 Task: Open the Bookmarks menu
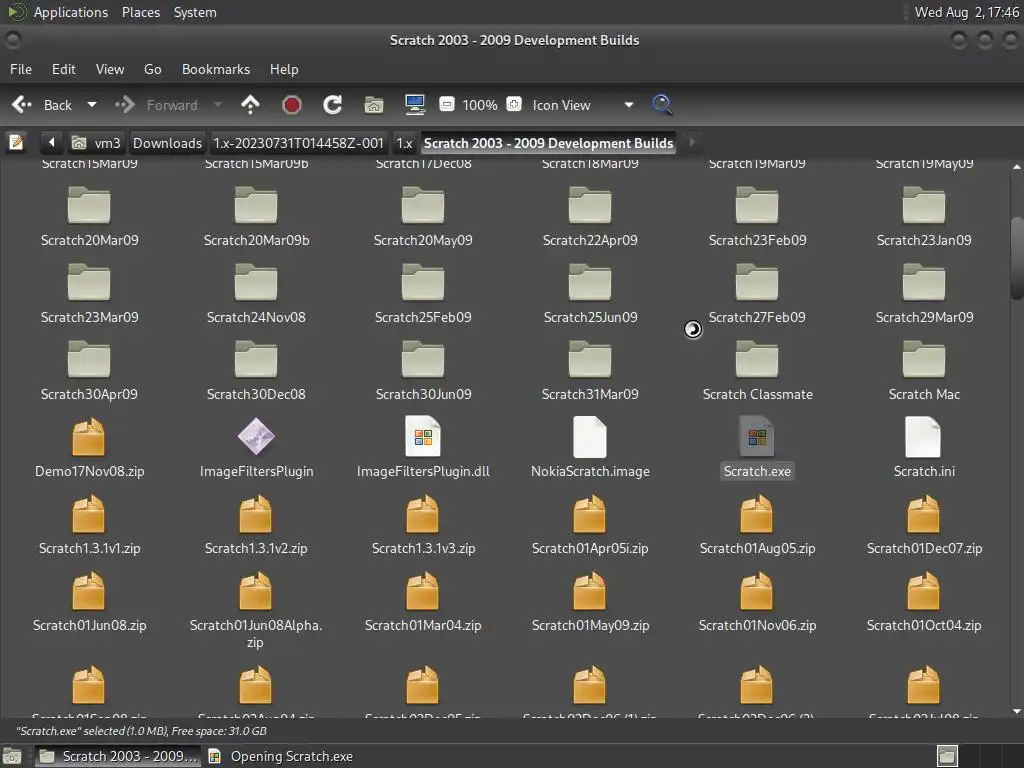[x=216, y=69]
